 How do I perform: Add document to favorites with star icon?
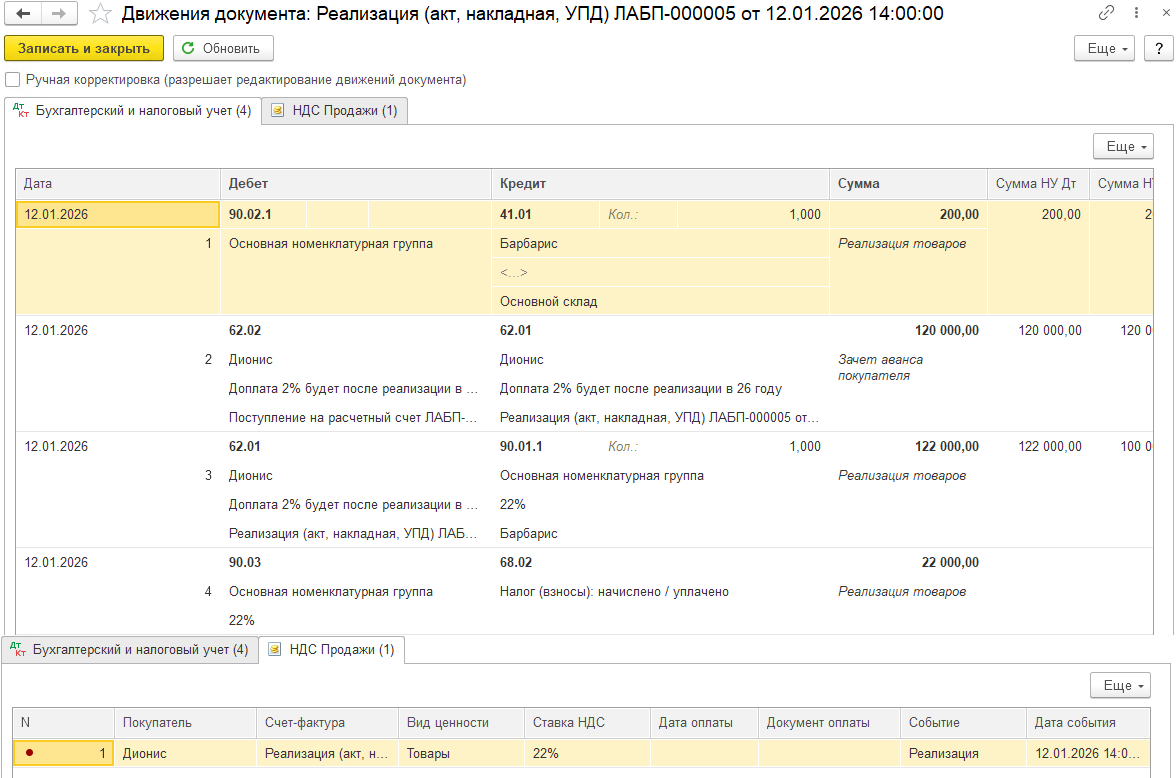(100, 14)
